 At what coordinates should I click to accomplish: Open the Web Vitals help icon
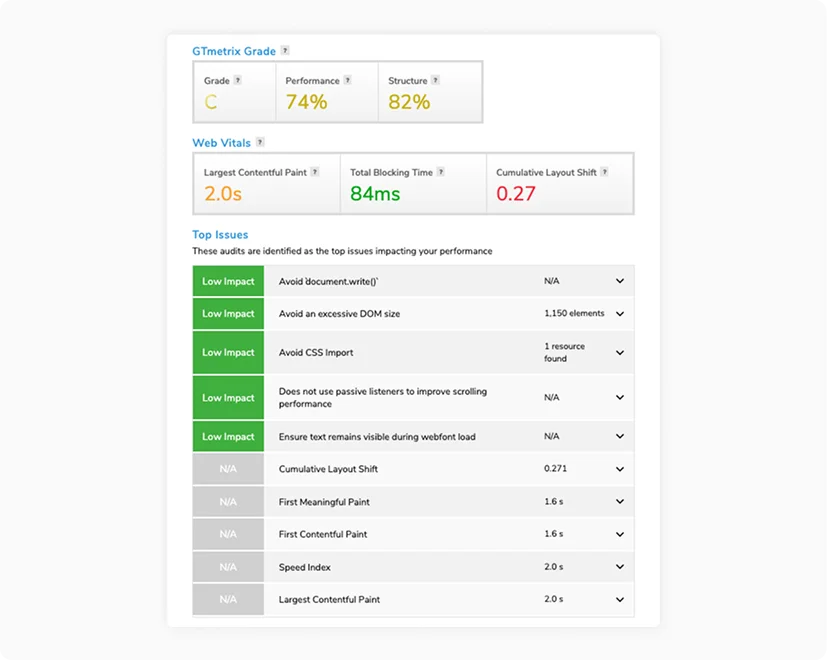click(260, 142)
